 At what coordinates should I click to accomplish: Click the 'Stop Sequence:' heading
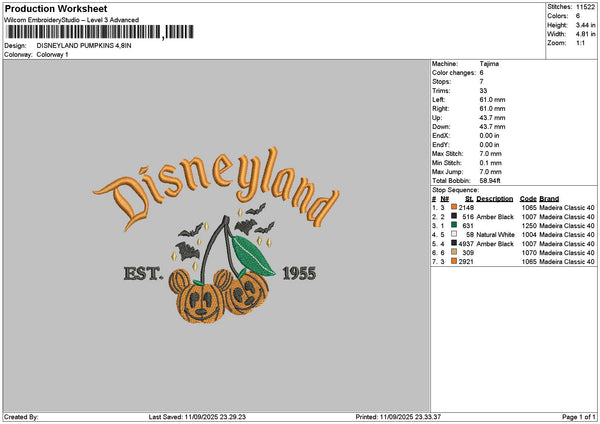(x=455, y=190)
